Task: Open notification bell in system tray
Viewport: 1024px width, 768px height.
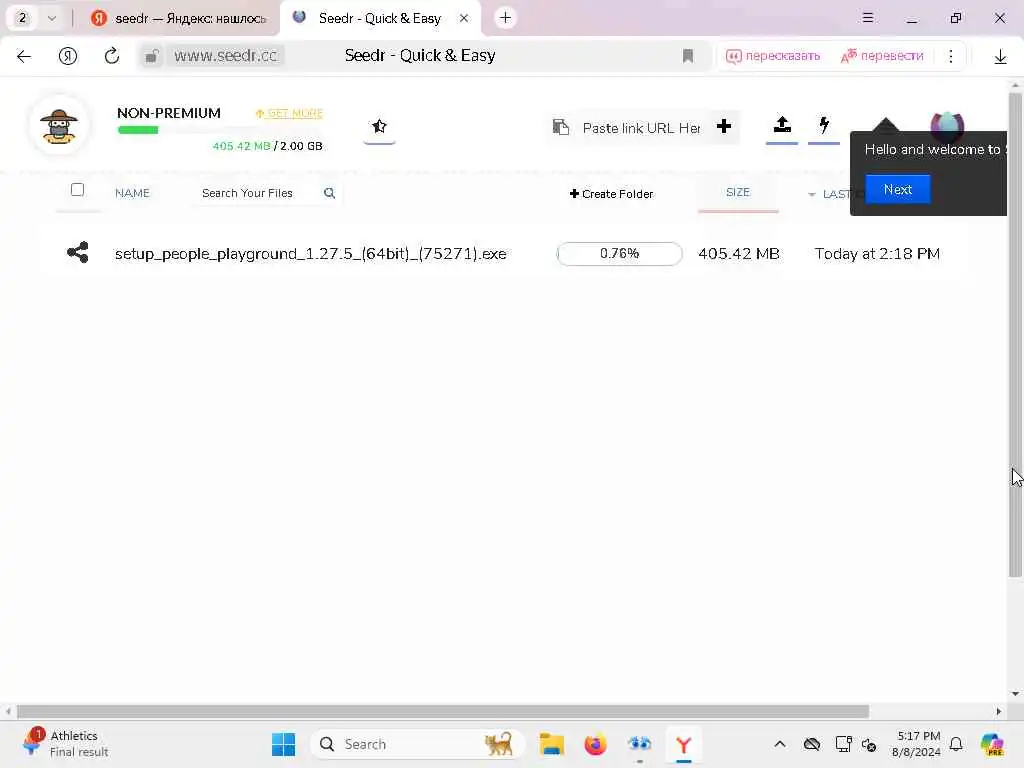Action: tap(956, 744)
